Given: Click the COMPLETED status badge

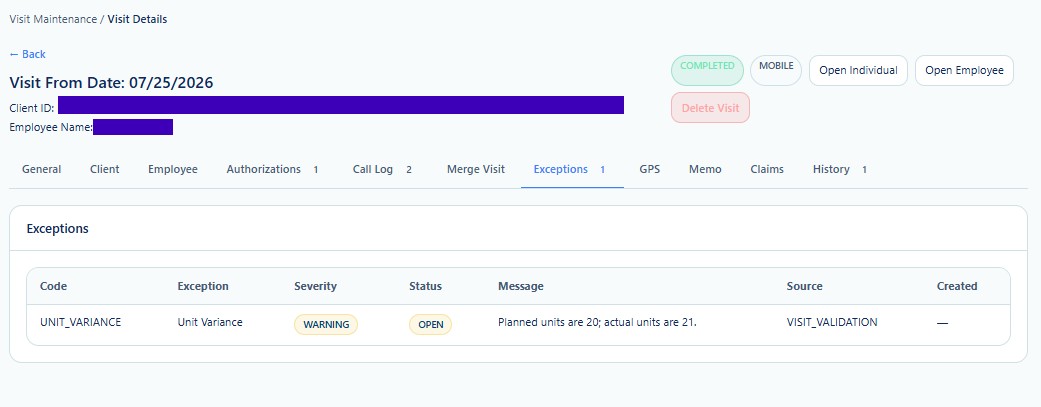Looking at the screenshot, I should pyautogui.click(x=707, y=70).
